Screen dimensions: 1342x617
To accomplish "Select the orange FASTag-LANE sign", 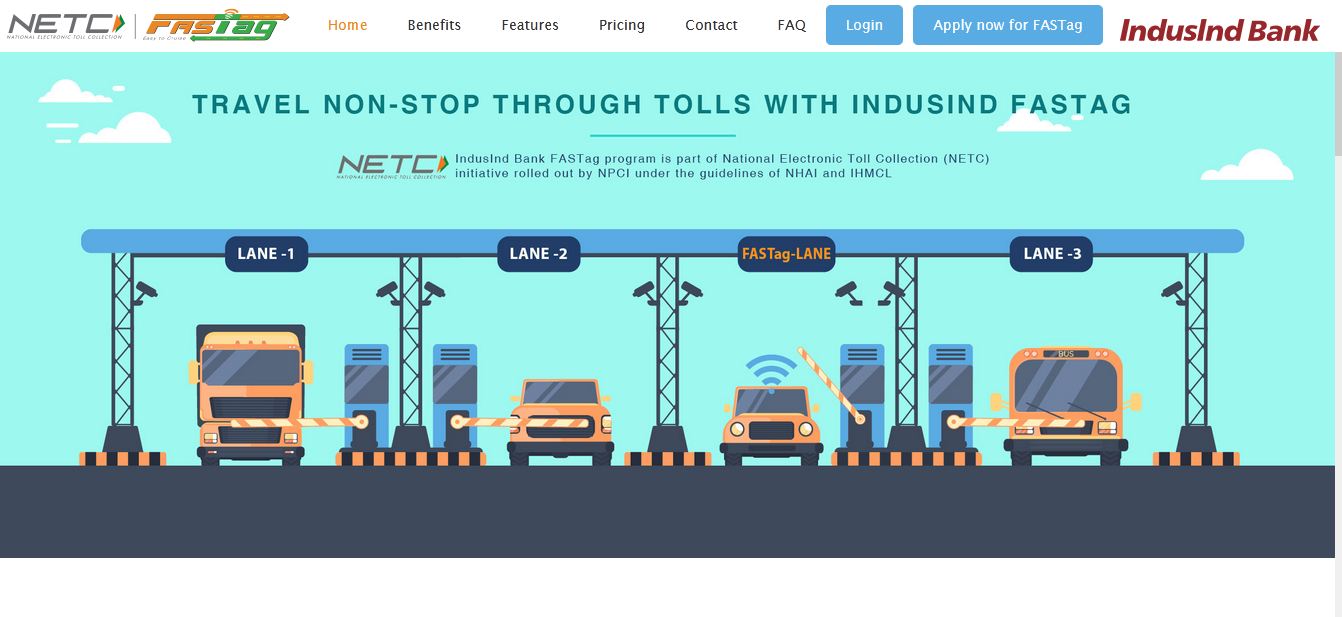I will [x=786, y=254].
